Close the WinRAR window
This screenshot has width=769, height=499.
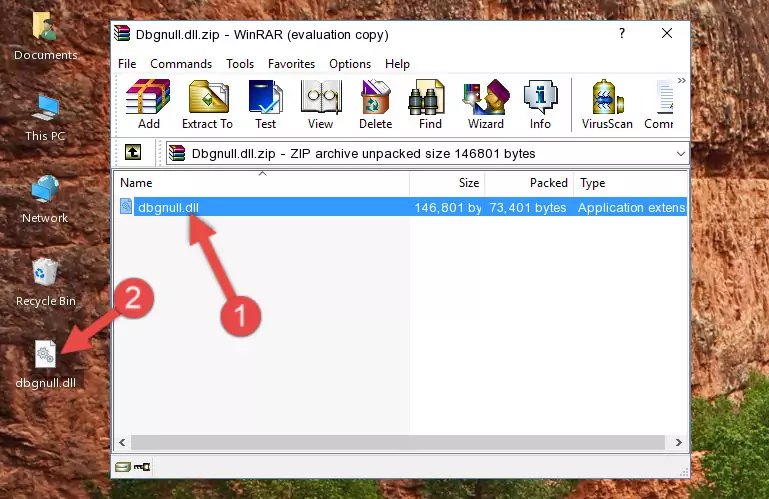coord(666,33)
